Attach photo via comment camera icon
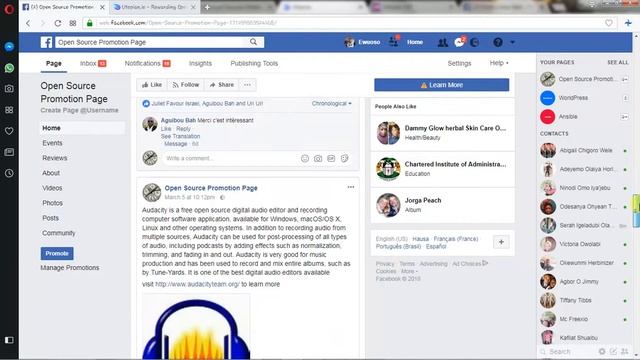 tap(318, 158)
